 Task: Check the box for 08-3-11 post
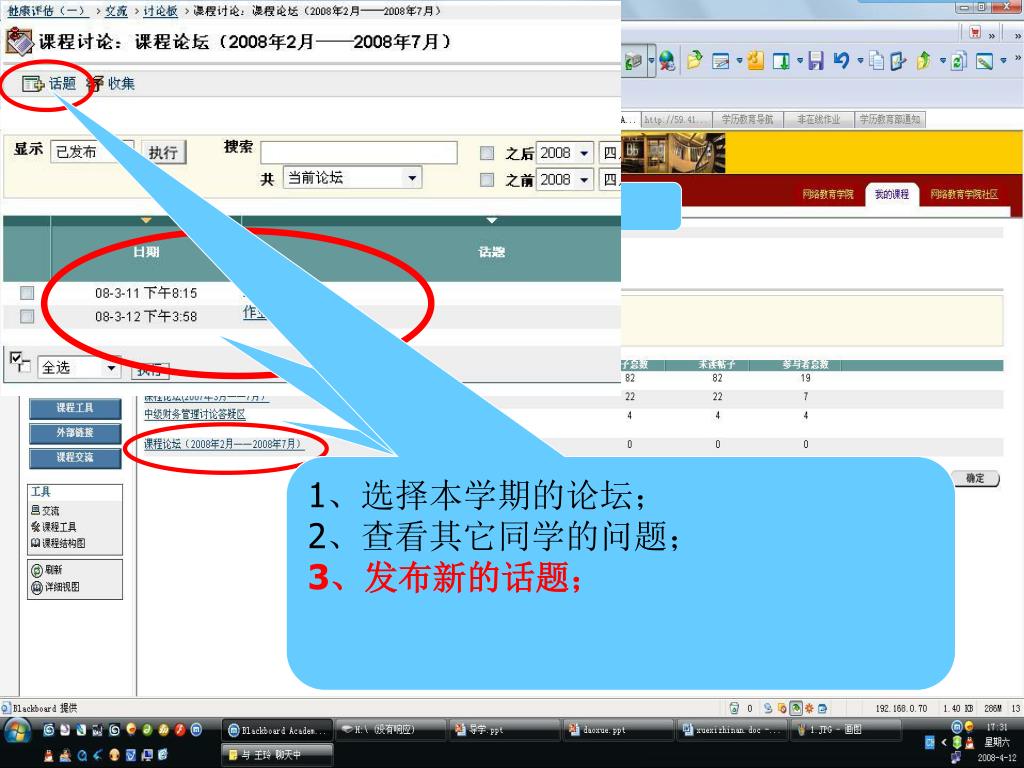tap(27, 293)
